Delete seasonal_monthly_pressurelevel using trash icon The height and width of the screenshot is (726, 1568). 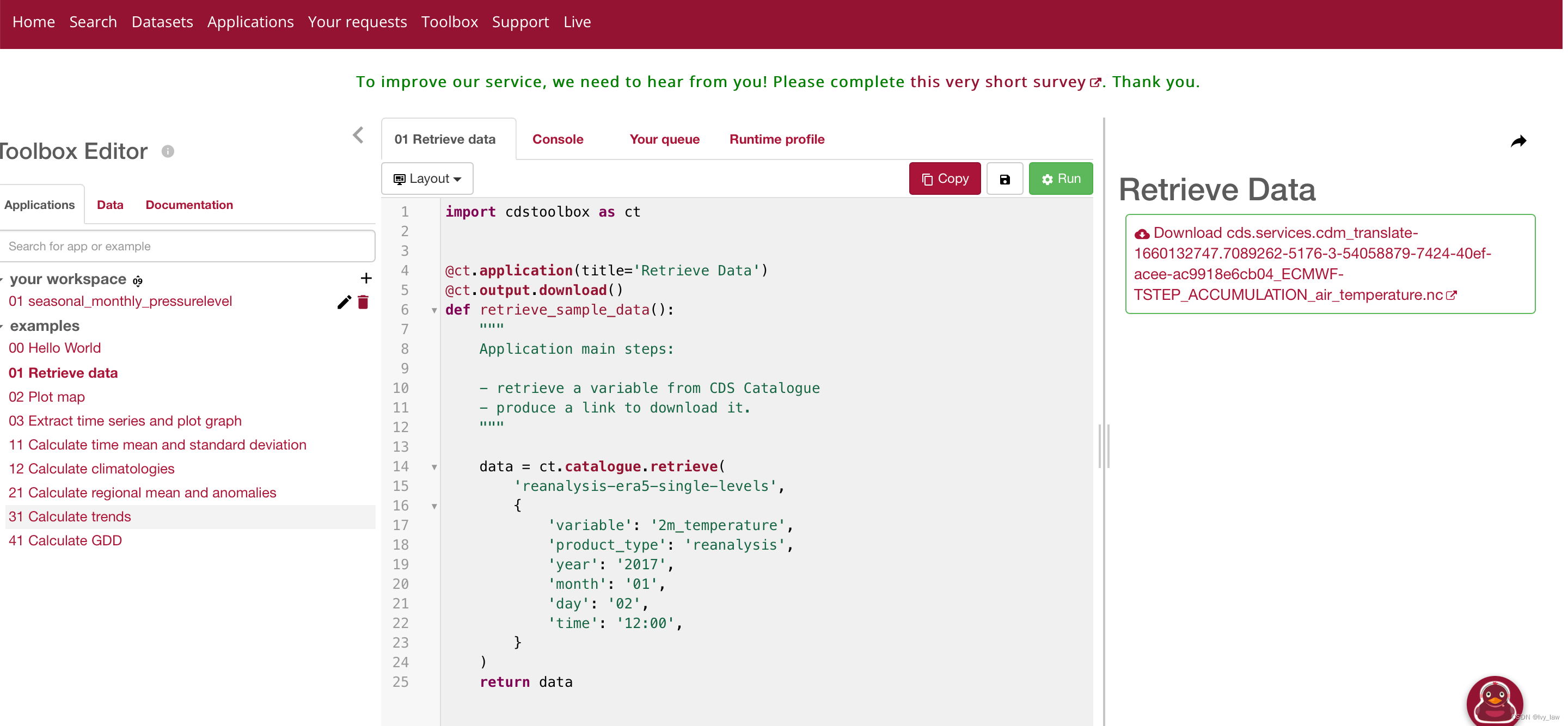coord(364,303)
